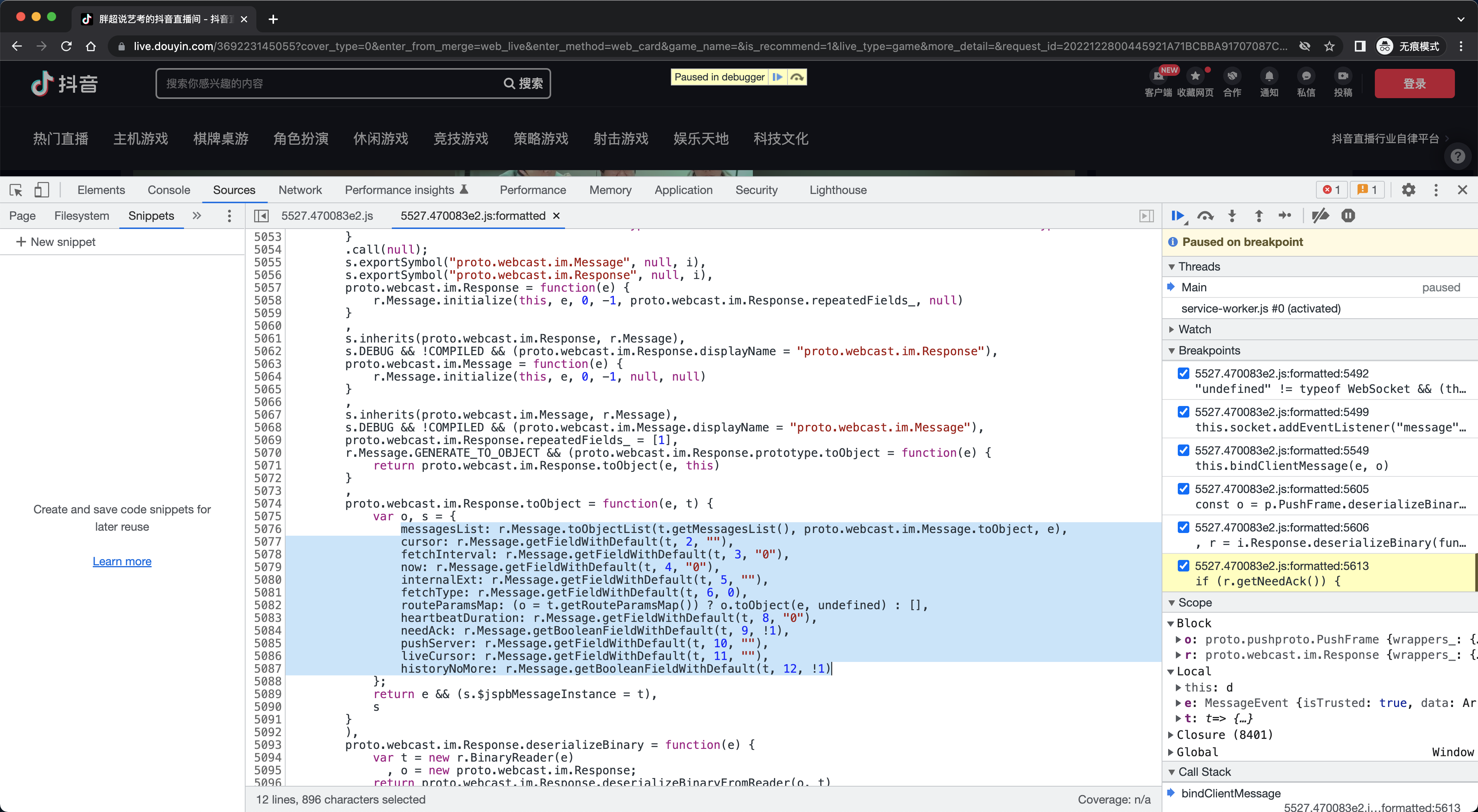Switch to the Elements tab

click(101, 190)
